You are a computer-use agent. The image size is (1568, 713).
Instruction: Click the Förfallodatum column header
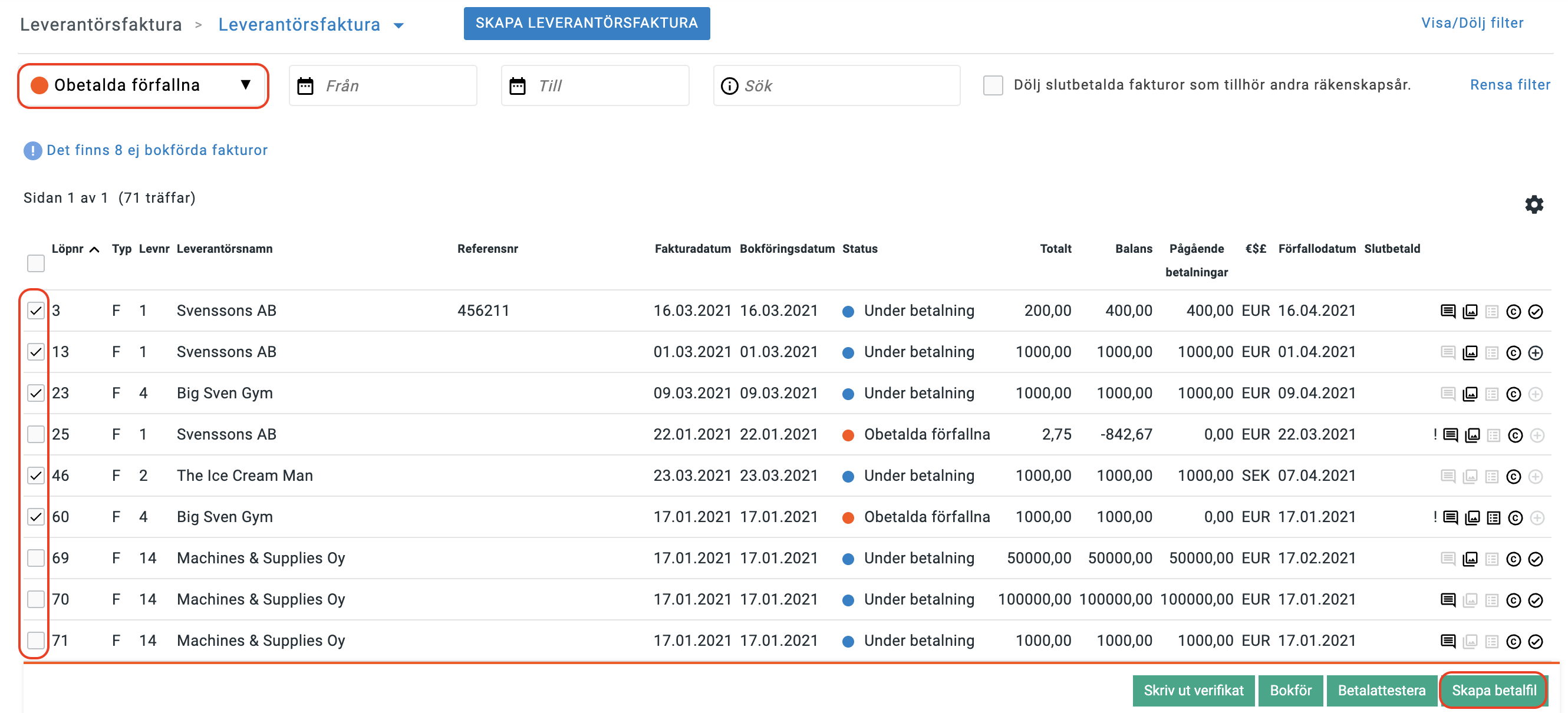tap(1317, 249)
